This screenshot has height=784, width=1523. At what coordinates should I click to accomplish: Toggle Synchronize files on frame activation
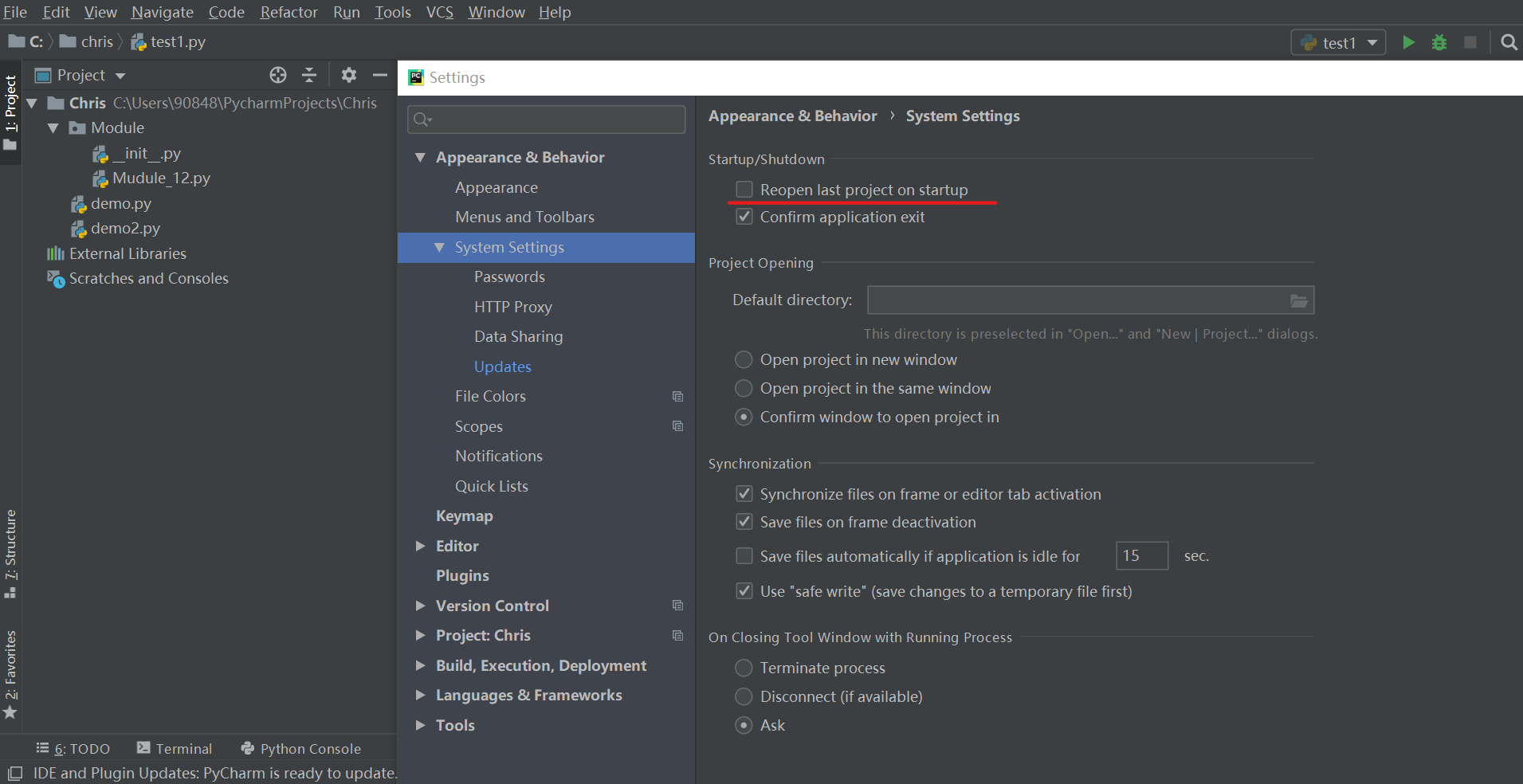pyautogui.click(x=744, y=494)
